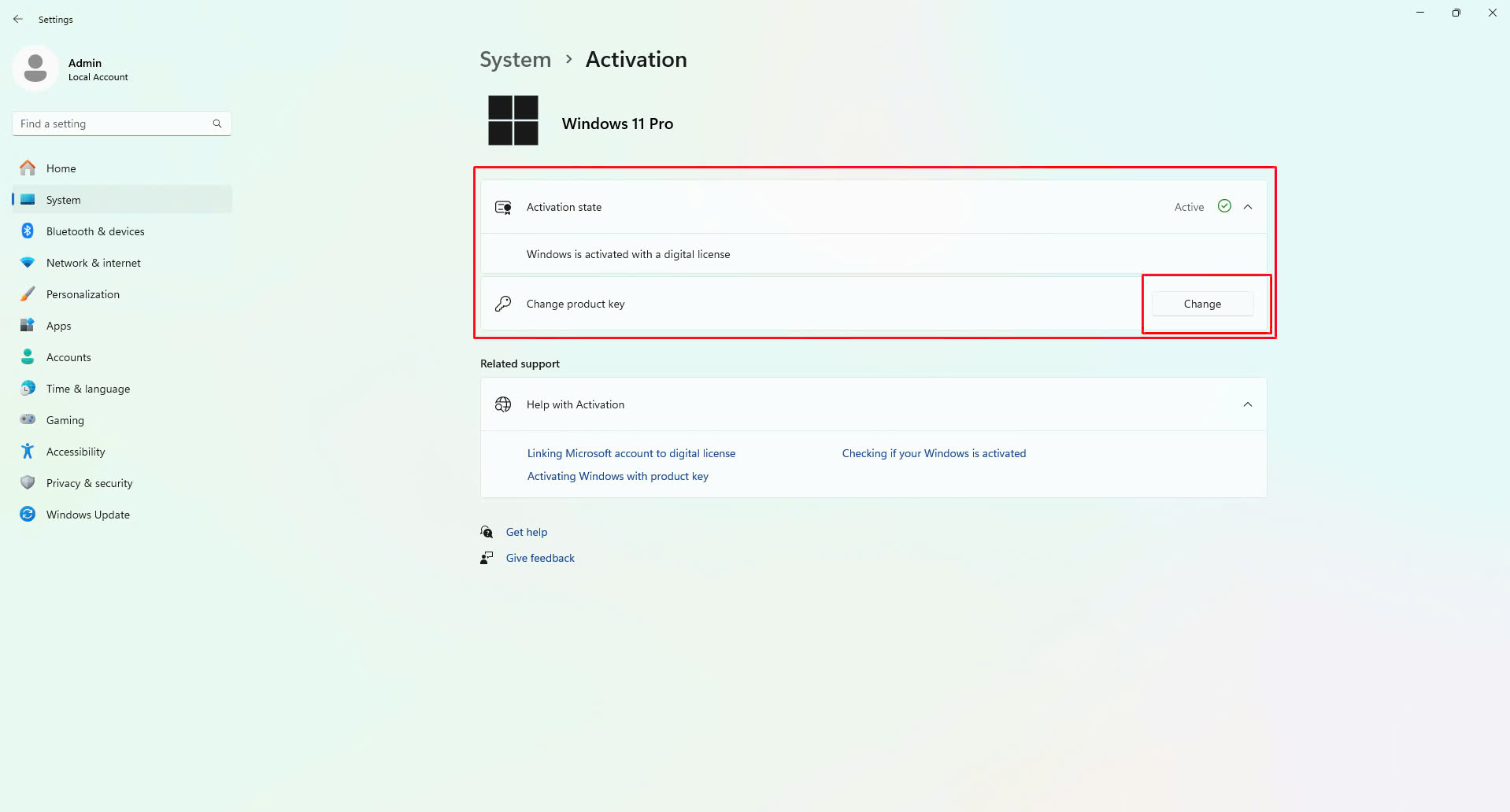Click the Accounts person icon

(28, 356)
